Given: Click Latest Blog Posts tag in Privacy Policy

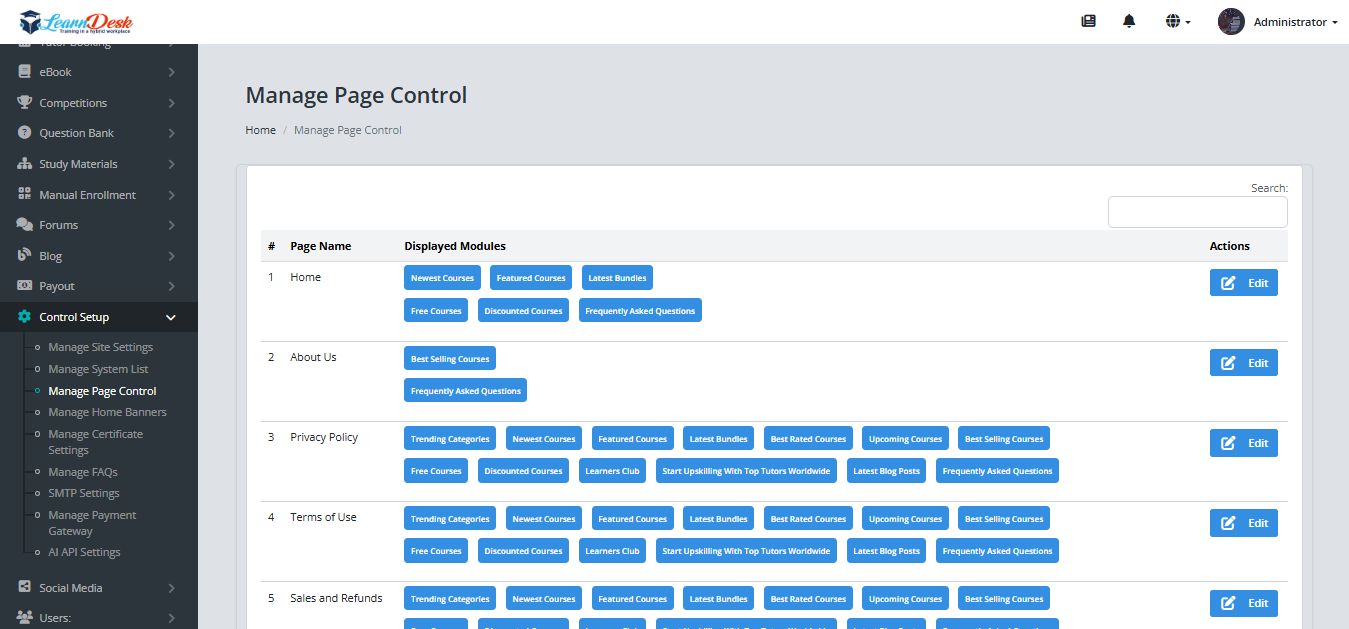Looking at the screenshot, I should click(x=886, y=471).
